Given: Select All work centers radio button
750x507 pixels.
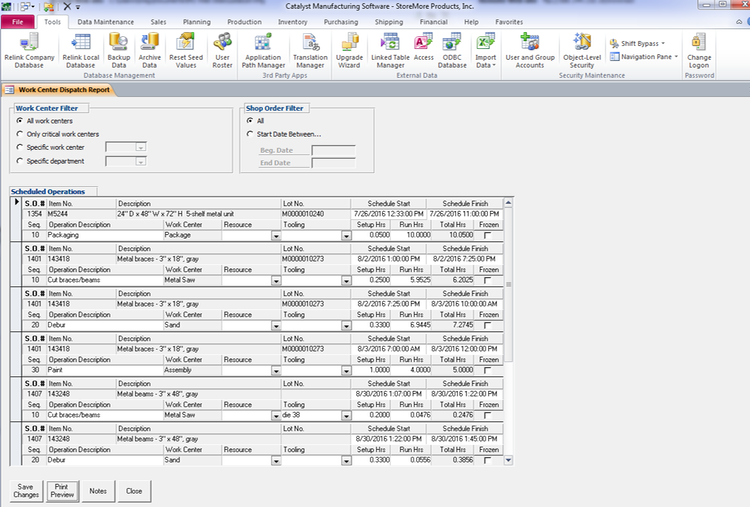Looking at the screenshot, I should (20, 121).
